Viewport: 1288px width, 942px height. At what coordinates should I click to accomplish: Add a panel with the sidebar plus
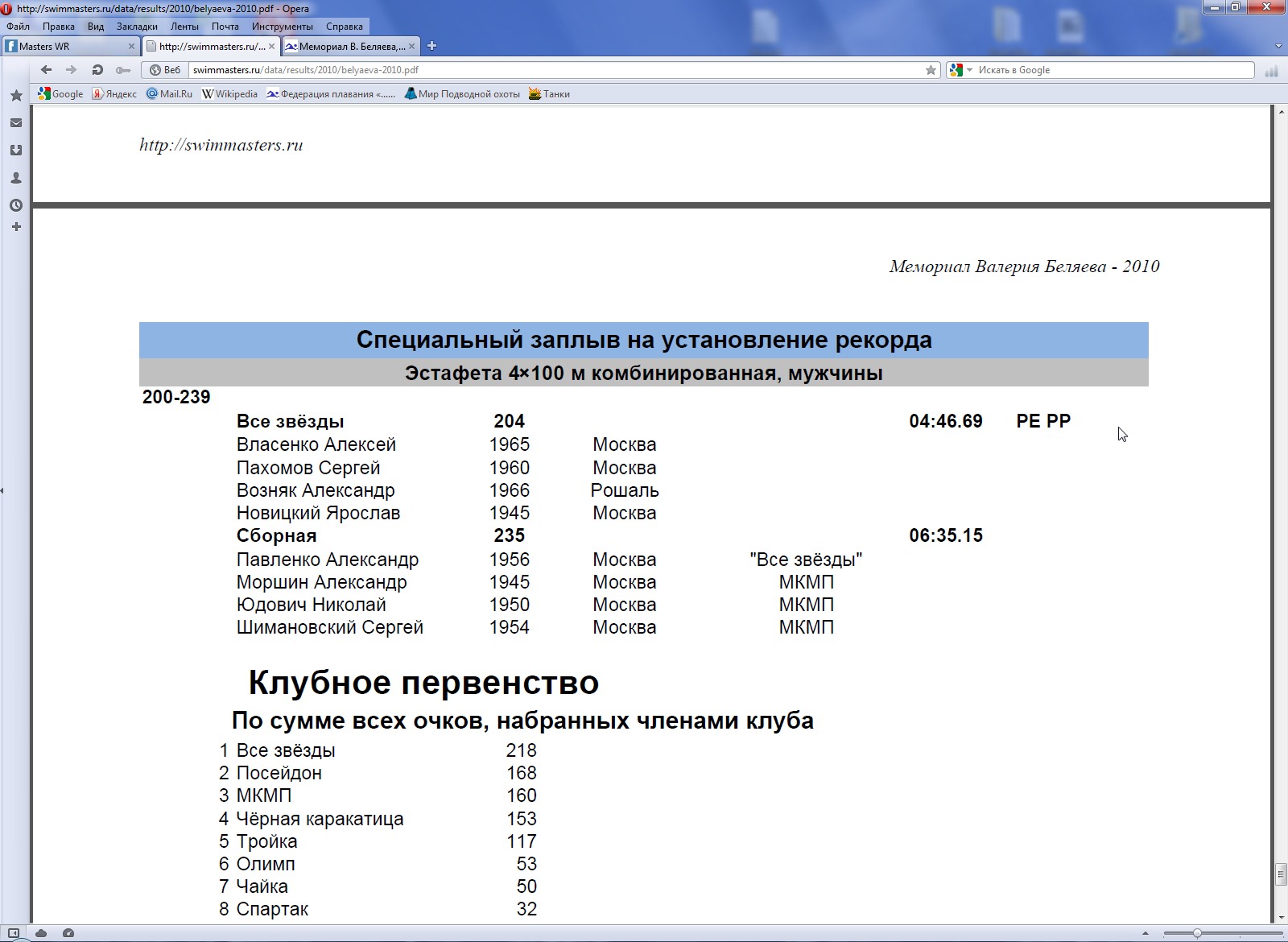15,227
